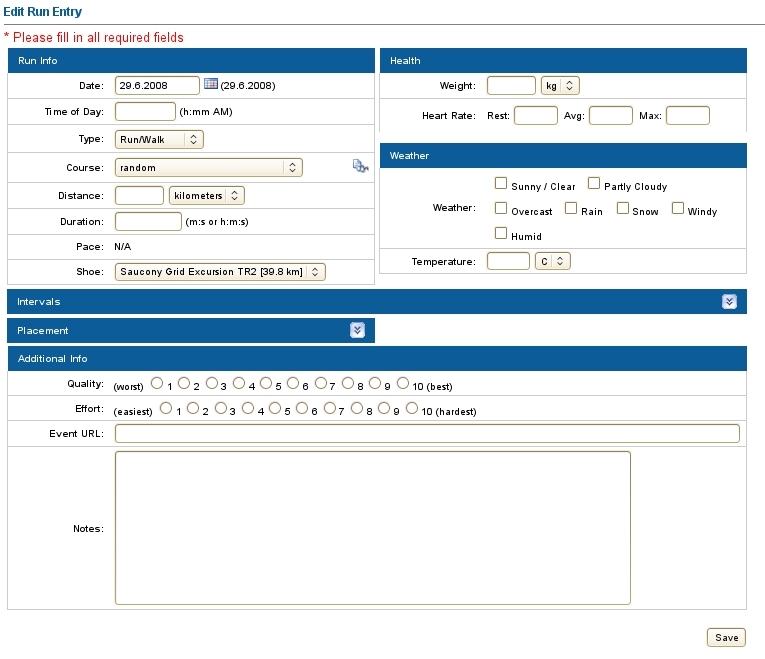Click the Additional Info section header
Screen dimensions: 765x659
coord(377,359)
